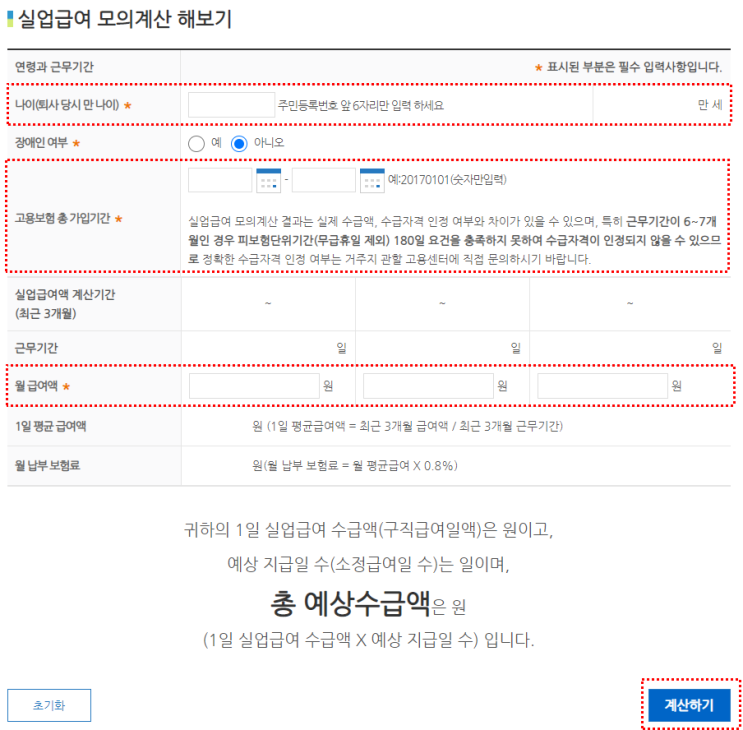Click the '근무기간' row label

[36, 348]
